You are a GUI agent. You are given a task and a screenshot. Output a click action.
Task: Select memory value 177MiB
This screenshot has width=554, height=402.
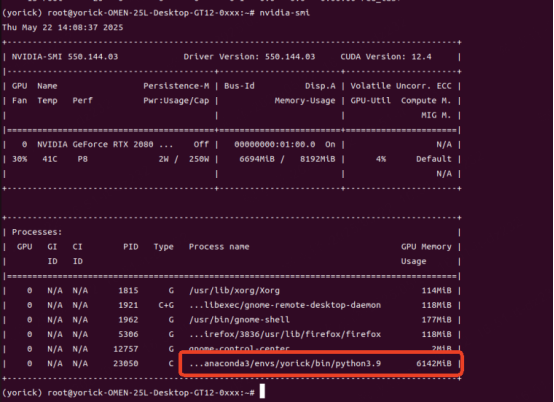coord(436,320)
